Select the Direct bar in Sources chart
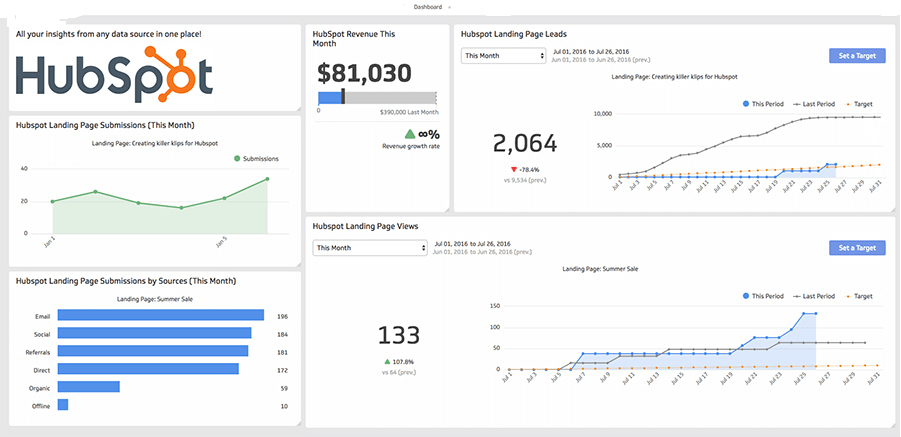Viewport: 901px width, 437px height. pyautogui.click(x=148, y=369)
